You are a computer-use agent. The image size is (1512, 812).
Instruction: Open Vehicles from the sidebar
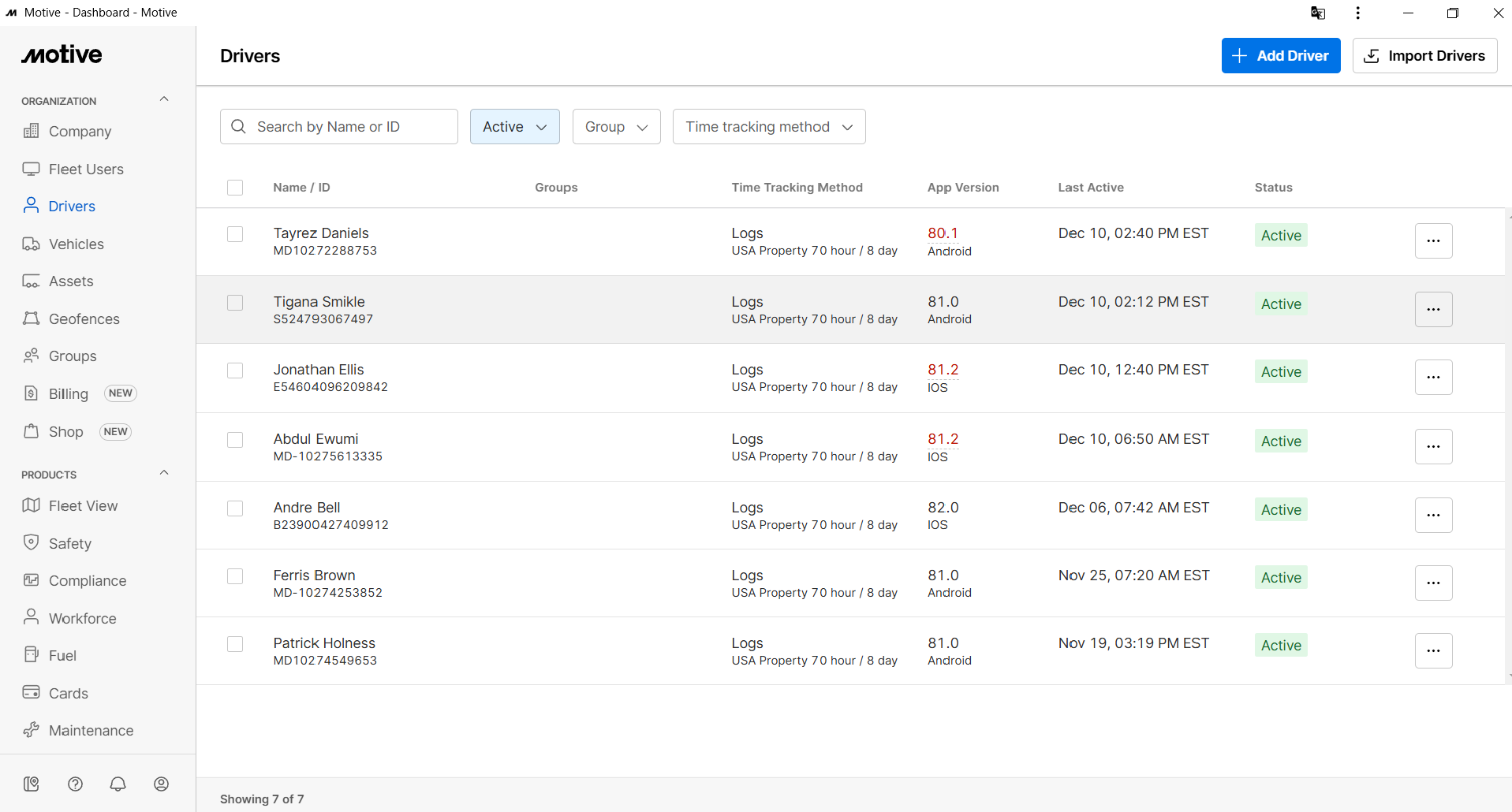tap(76, 244)
